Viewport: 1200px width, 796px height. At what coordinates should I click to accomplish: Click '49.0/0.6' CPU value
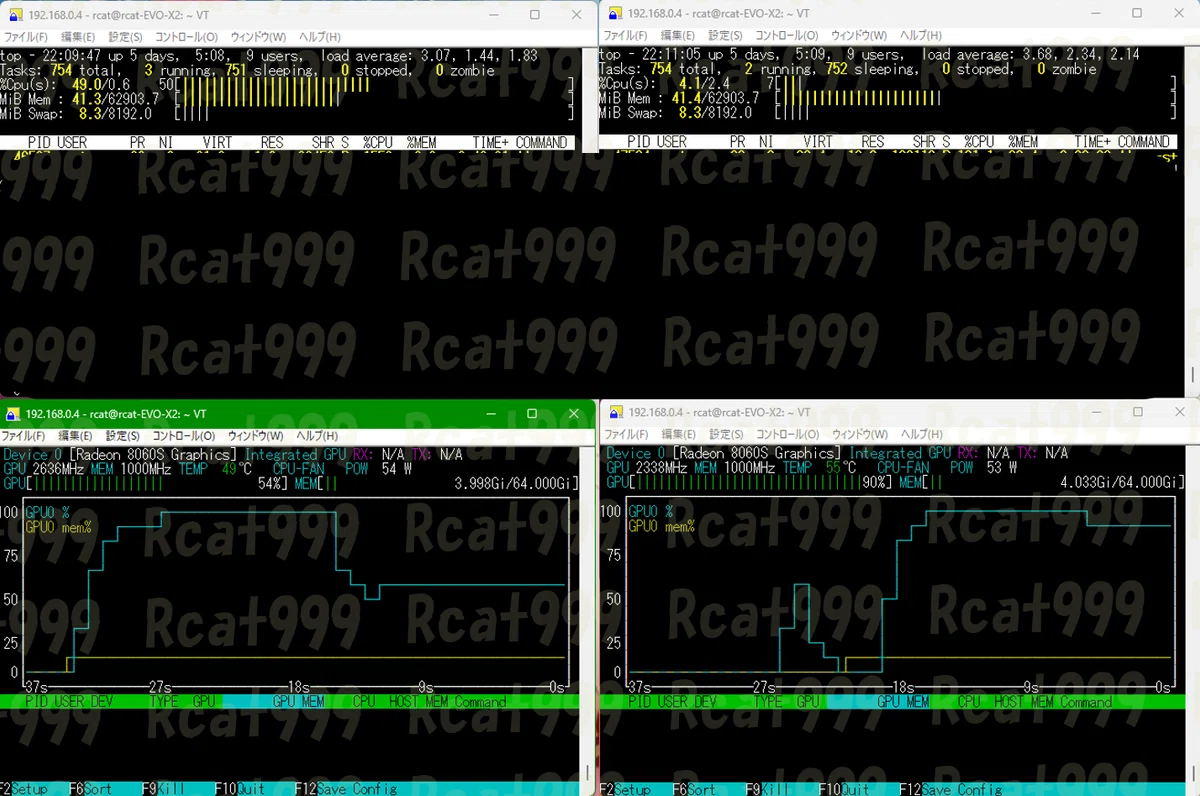[102, 84]
